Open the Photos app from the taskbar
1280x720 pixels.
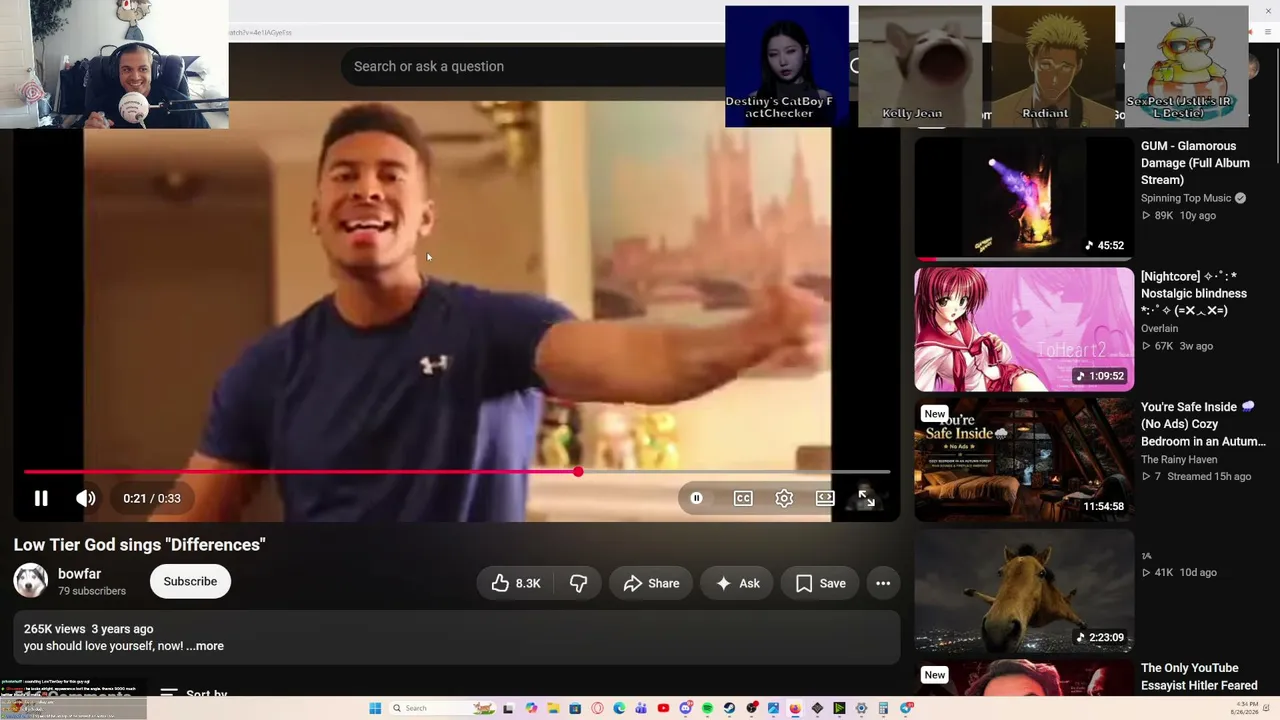click(x=773, y=708)
